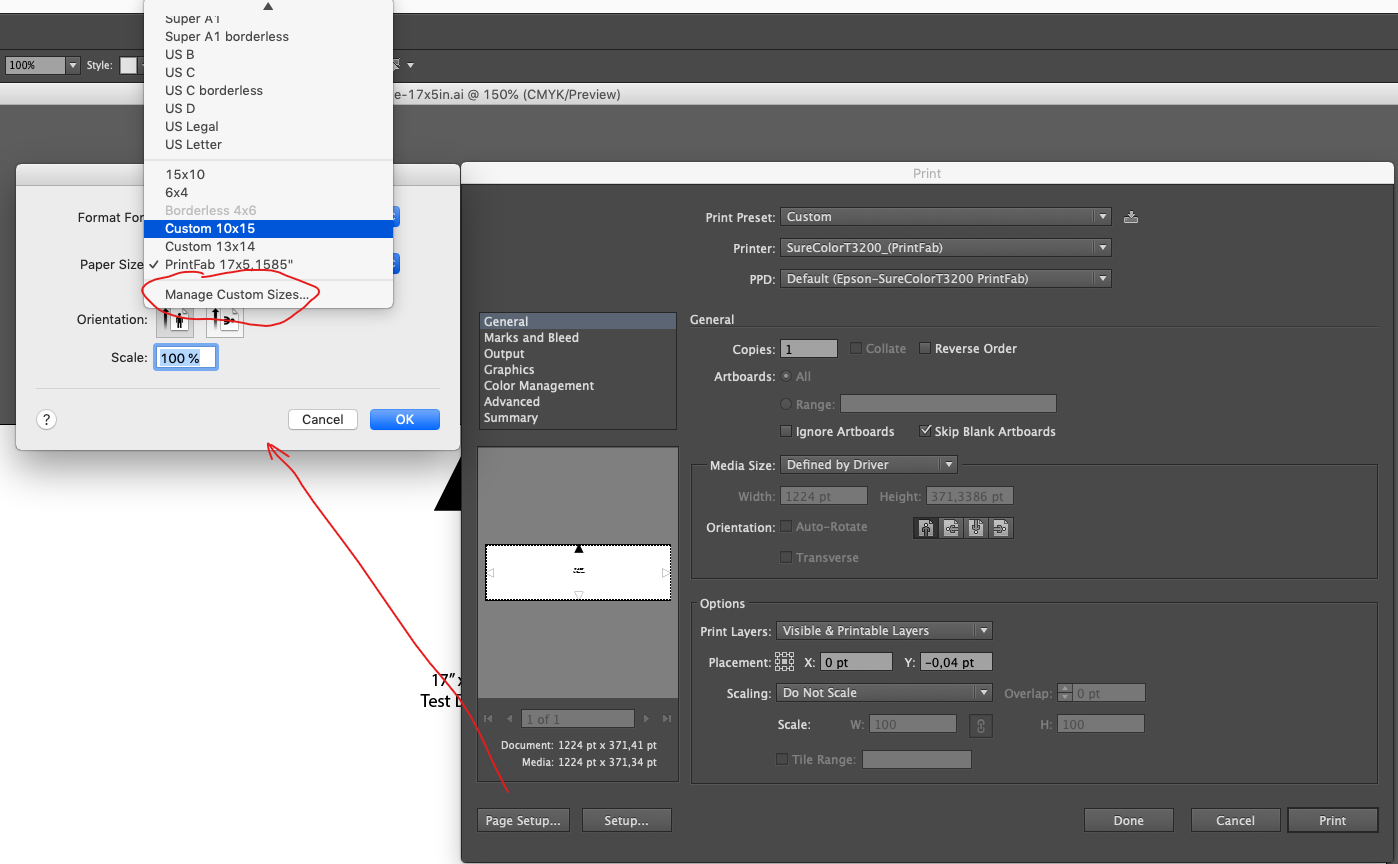The image size is (1398, 864).
Task: Select the landscape right orientation icon
Action: point(1000,528)
